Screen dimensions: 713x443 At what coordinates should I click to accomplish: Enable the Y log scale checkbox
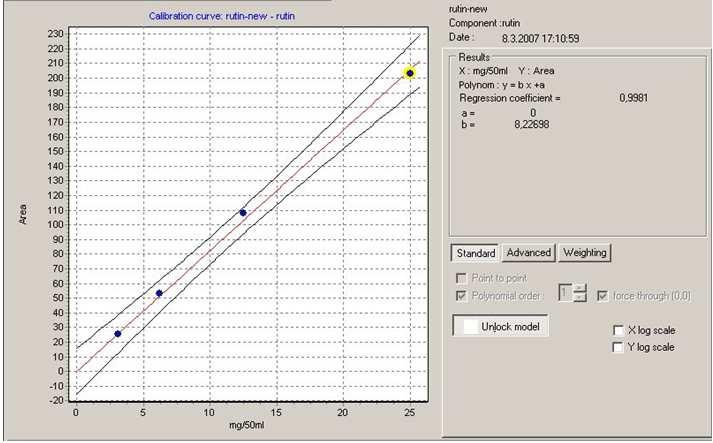point(618,347)
